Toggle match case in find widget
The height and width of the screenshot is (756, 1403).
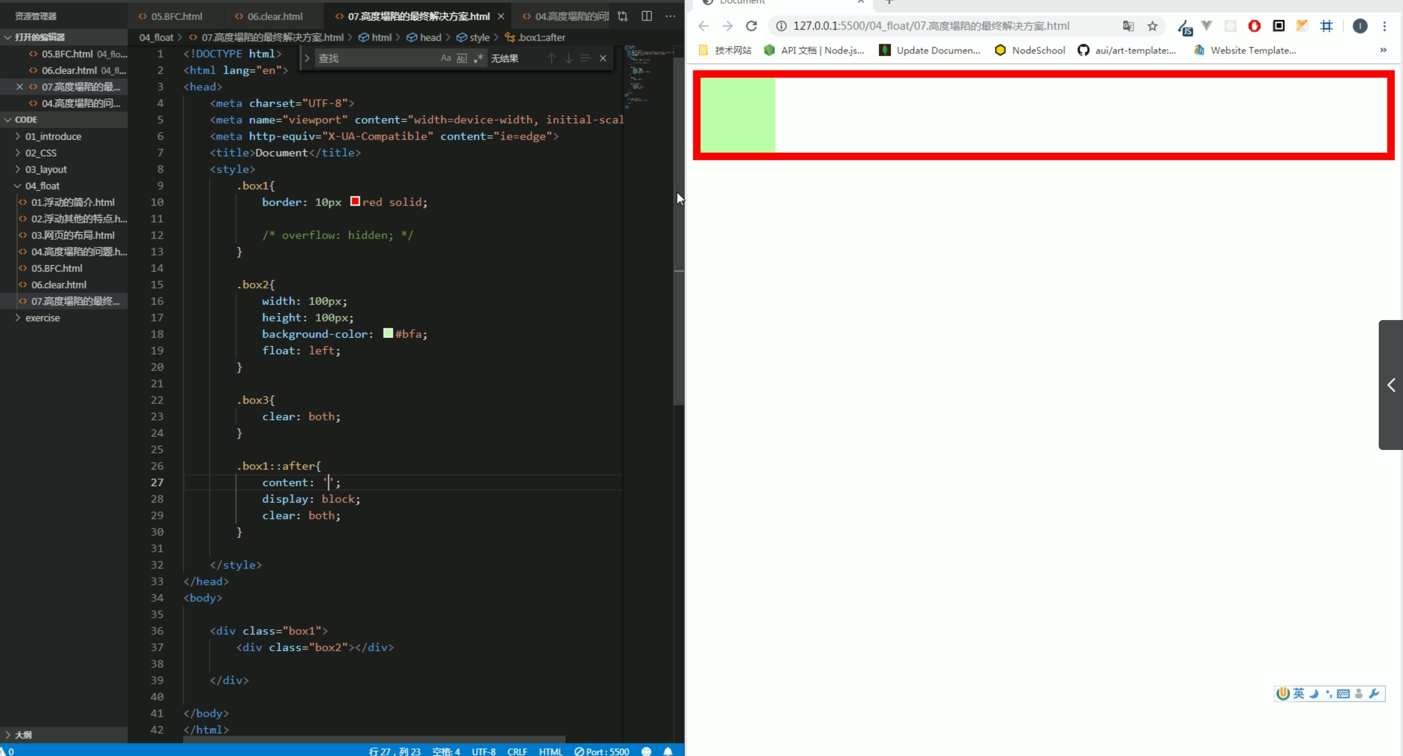(x=446, y=58)
